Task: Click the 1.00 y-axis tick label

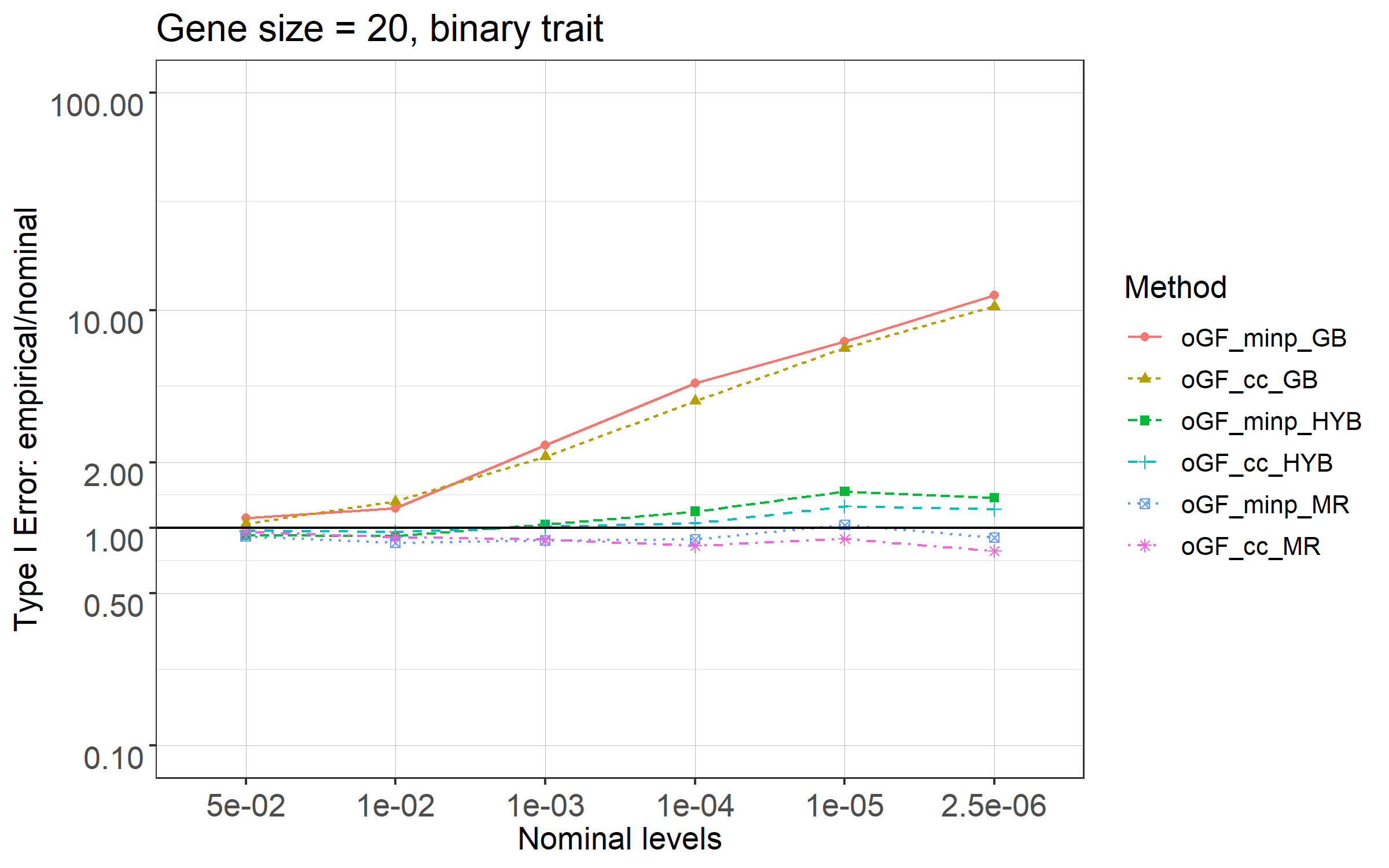Action: point(113,540)
